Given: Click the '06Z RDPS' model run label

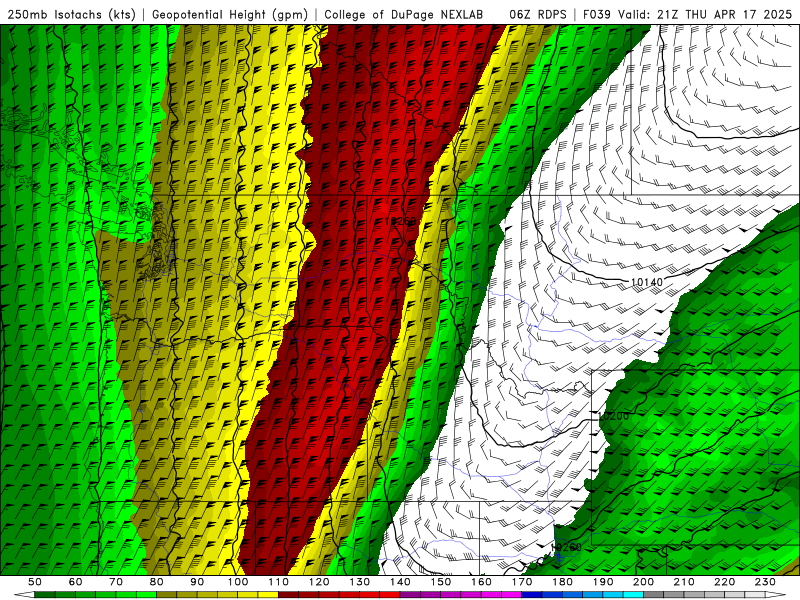Looking at the screenshot, I should tap(537, 14).
